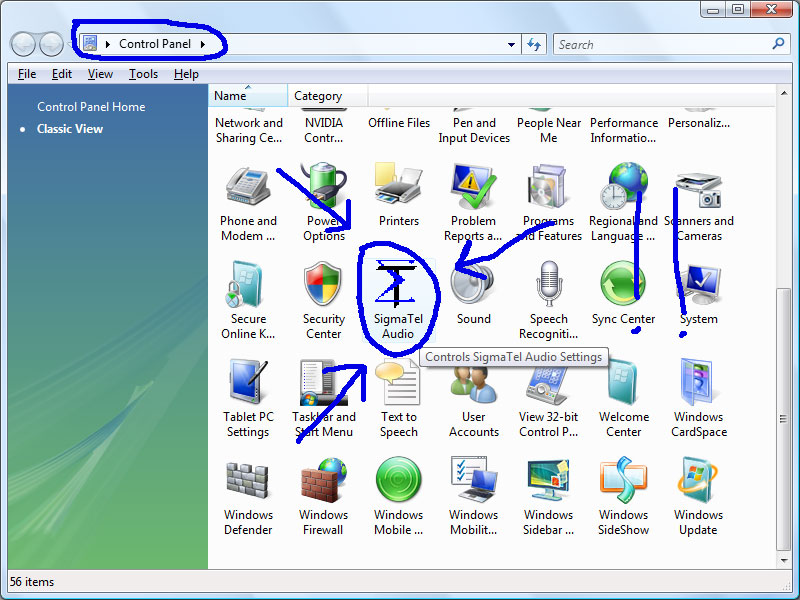Open the Sound settings icon
This screenshot has height=600, width=800.
click(473, 294)
